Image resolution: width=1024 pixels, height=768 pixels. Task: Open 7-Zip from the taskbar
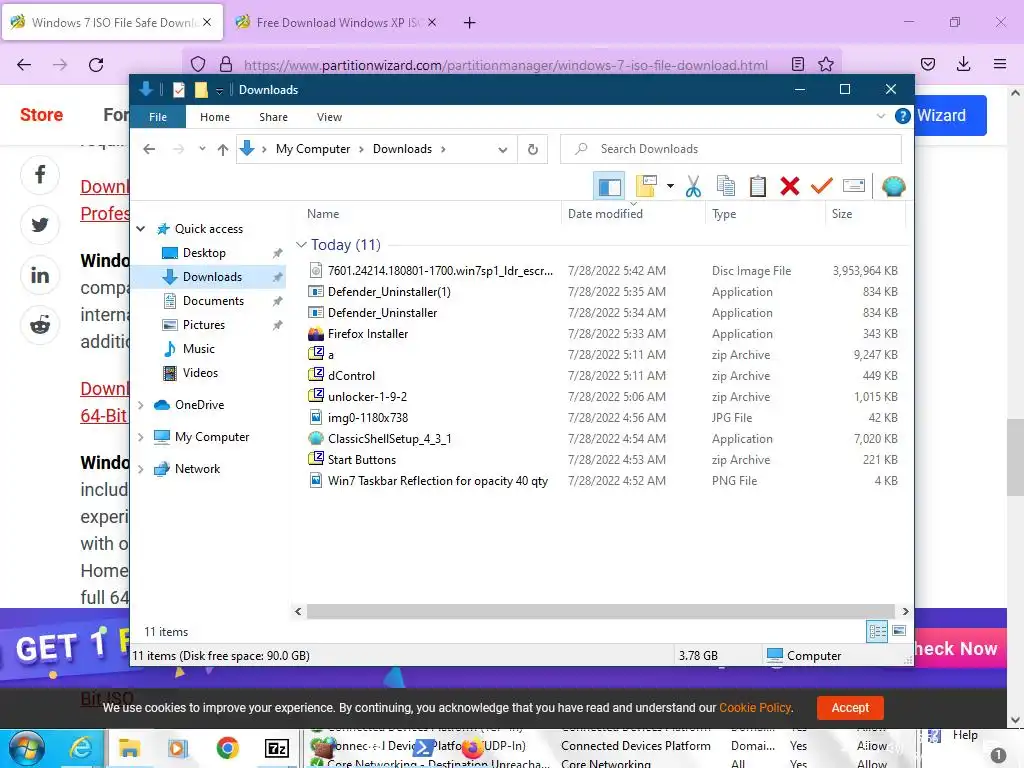pyautogui.click(x=277, y=748)
